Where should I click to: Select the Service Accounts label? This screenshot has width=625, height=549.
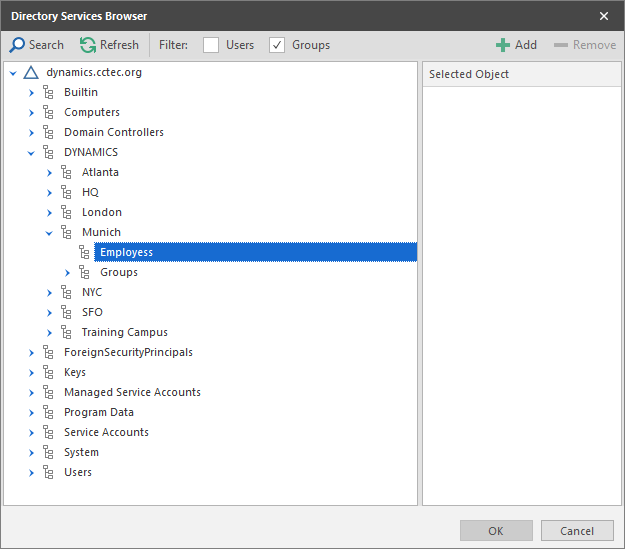click(x=106, y=432)
